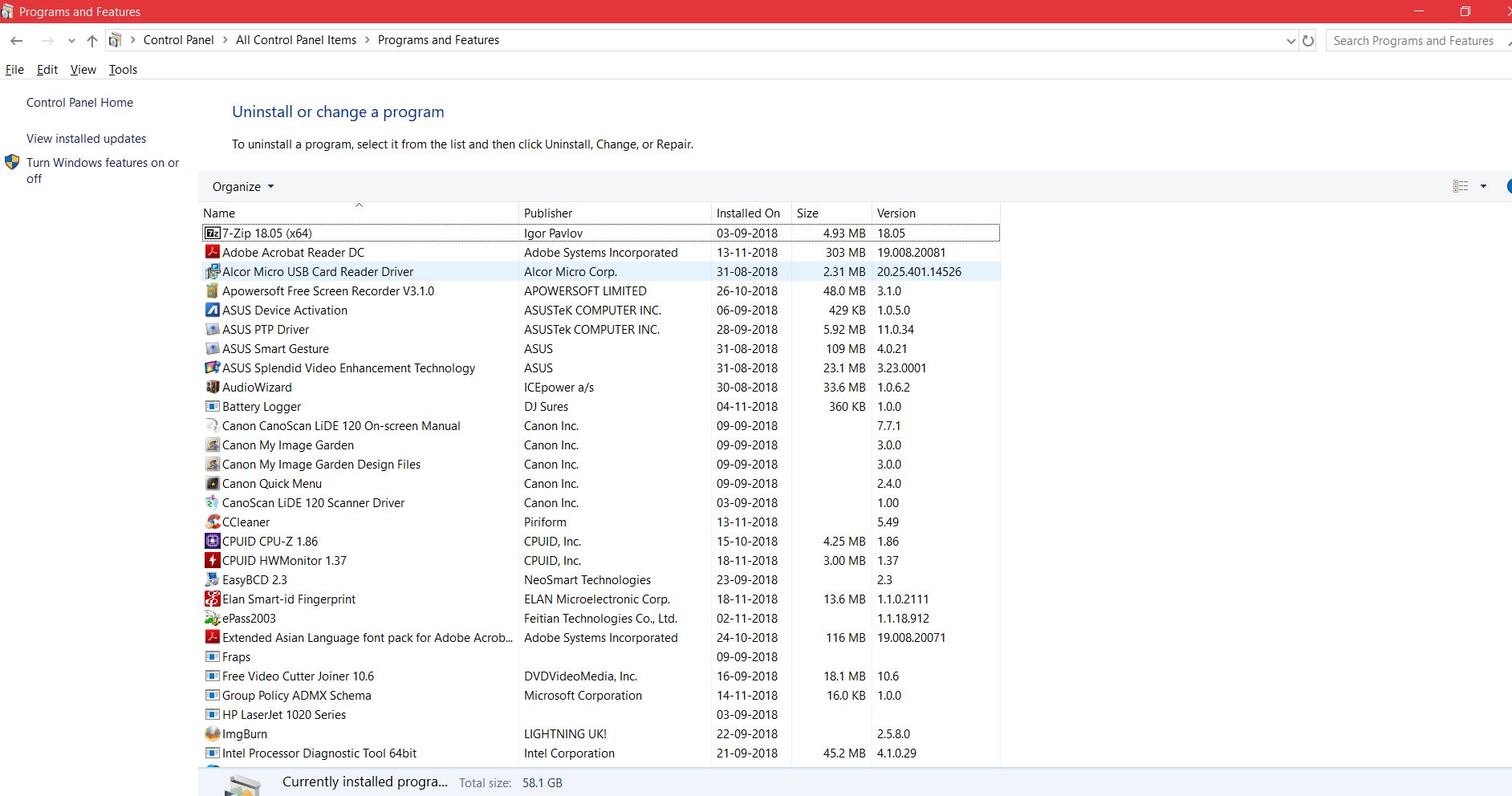Click the Up one level arrow

pyautogui.click(x=92, y=40)
